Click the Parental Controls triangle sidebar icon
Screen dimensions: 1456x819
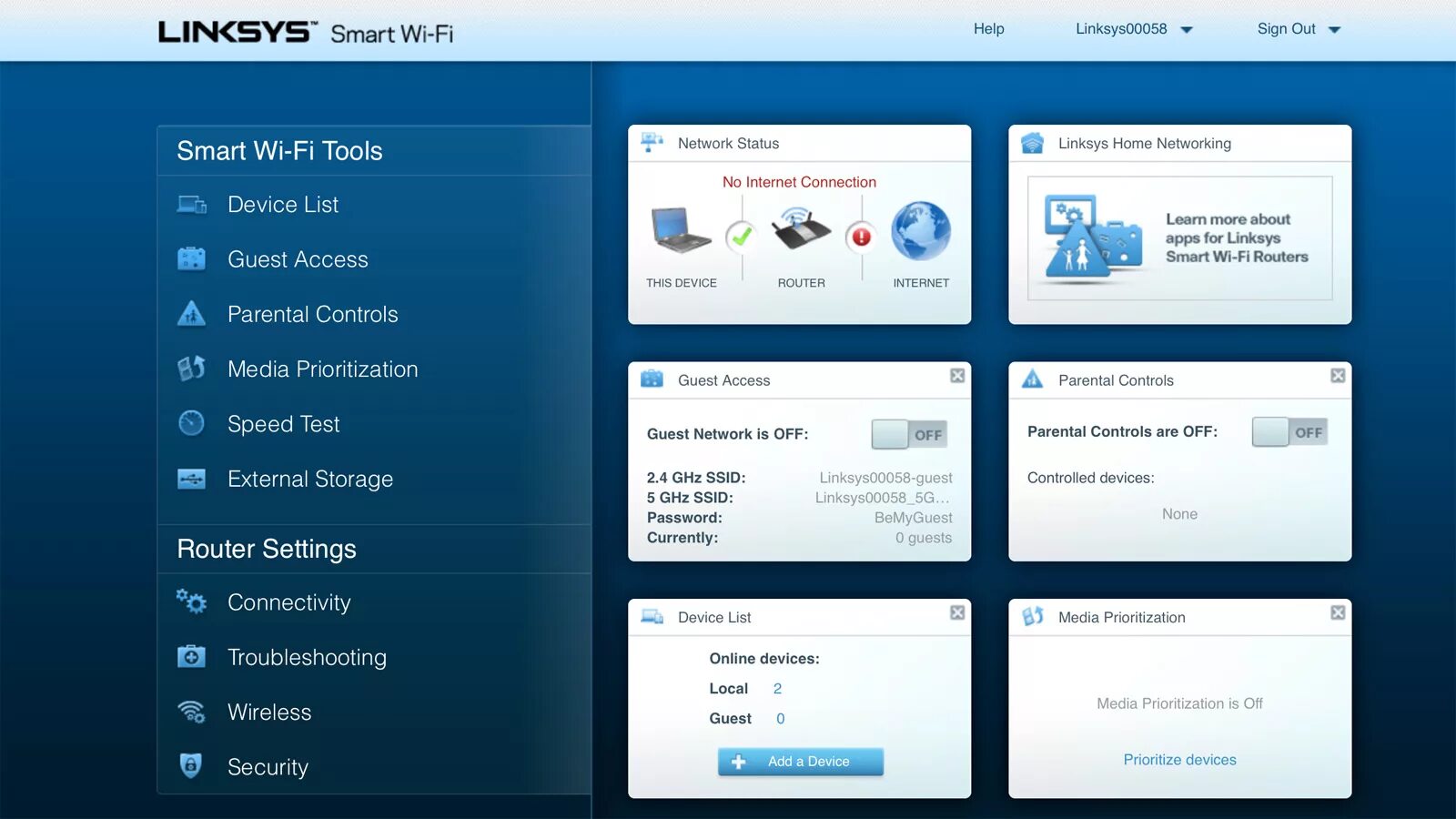click(191, 314)
